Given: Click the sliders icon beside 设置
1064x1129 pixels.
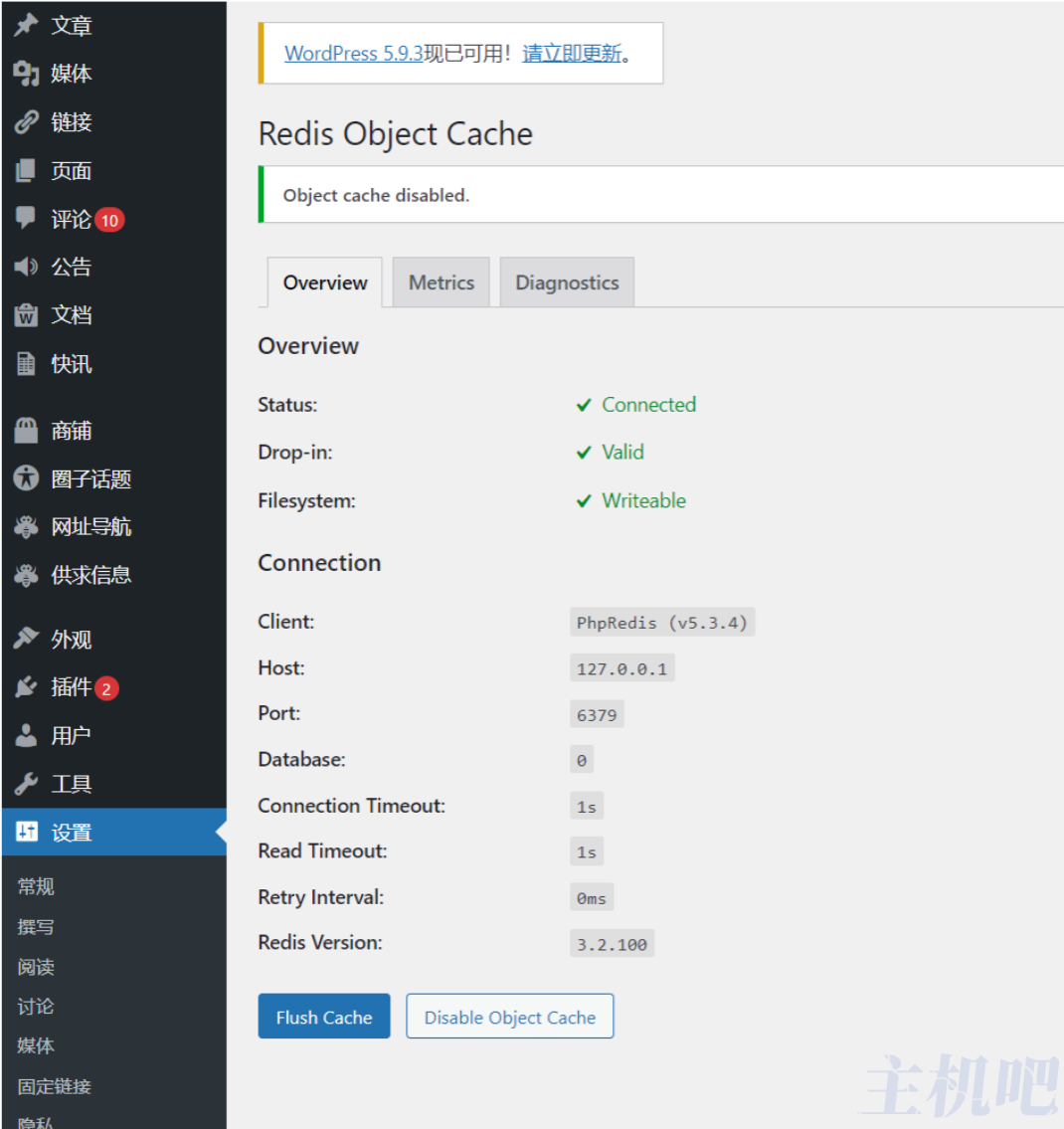Looking at the screenshot, I should tap(26, 832).
